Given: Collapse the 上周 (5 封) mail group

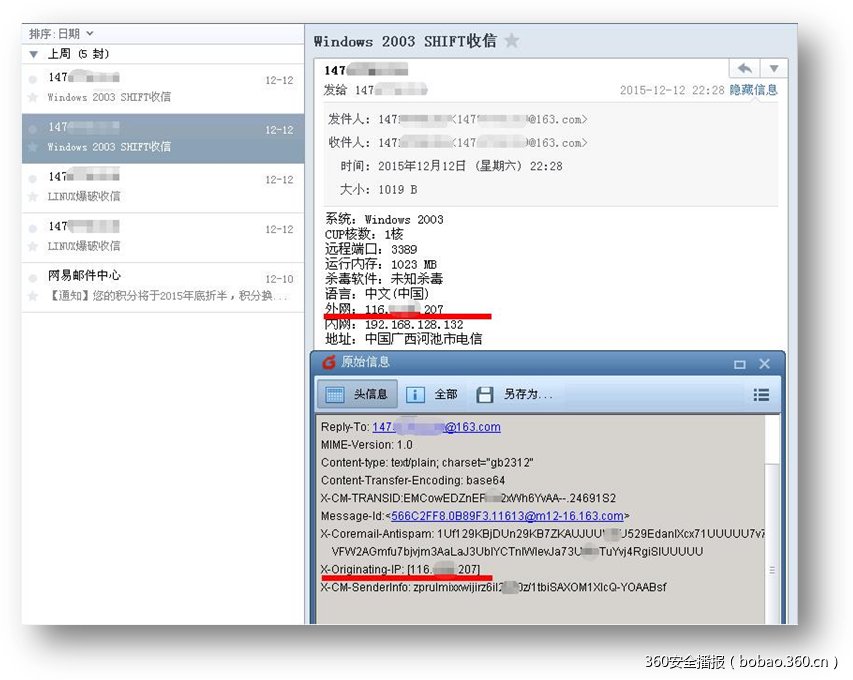Looking at the screenshot, I should coord(34,54).
